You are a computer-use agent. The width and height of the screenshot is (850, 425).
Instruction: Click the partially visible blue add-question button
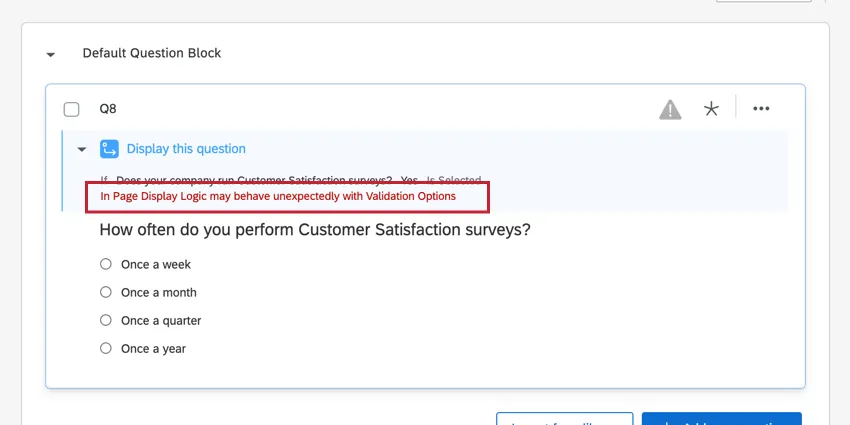tap(721, 419)
